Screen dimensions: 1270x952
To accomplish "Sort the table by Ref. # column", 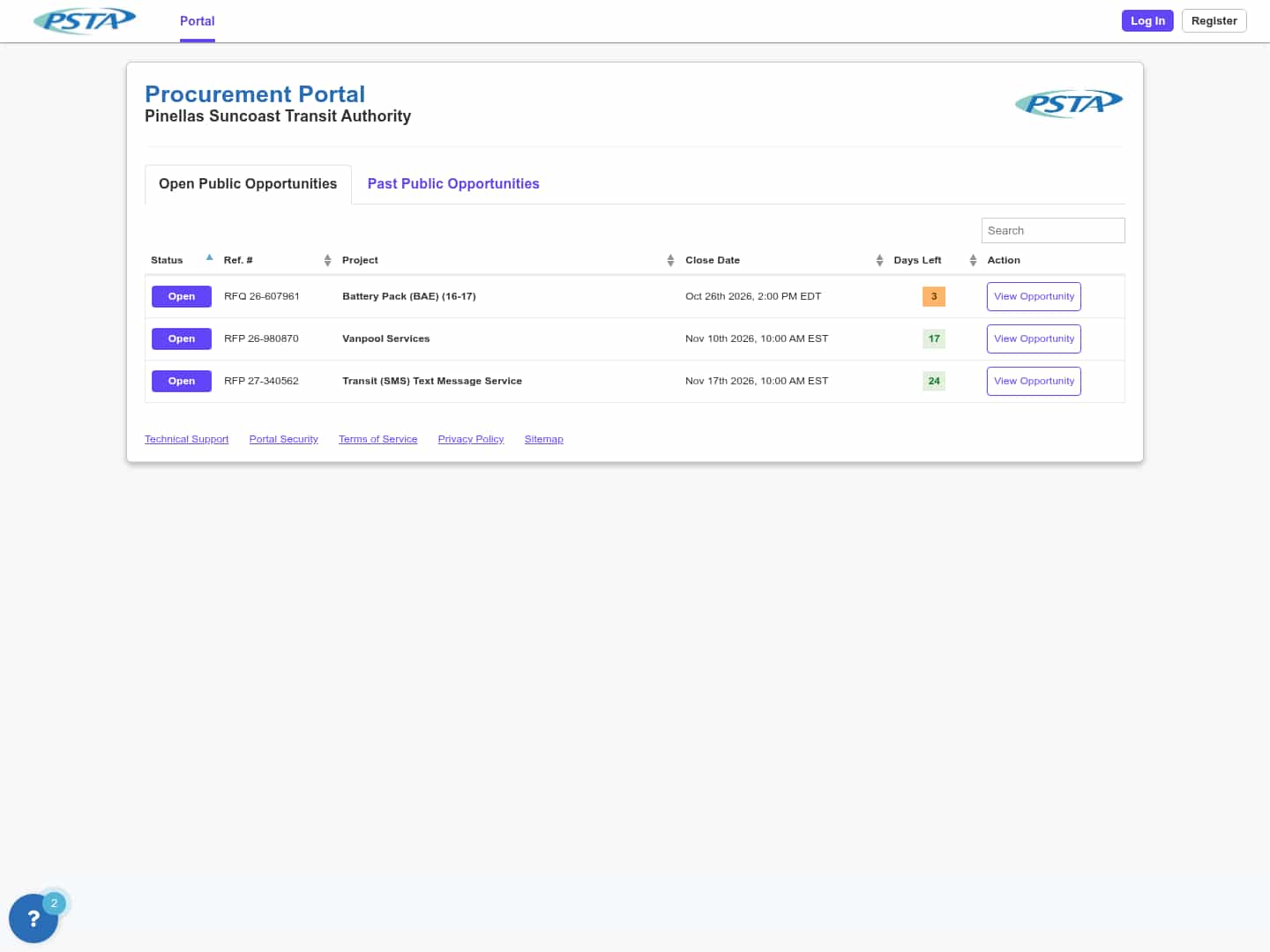I will click(327, 260).
